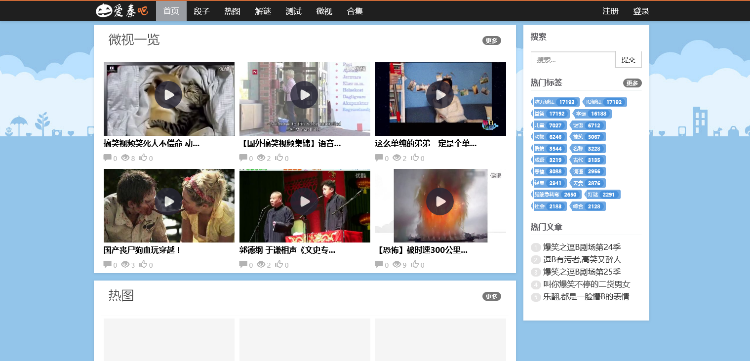The height and width of the screenshot is (361, 750).
Task: Select the tag with count 5544
Action: (549, 148)
